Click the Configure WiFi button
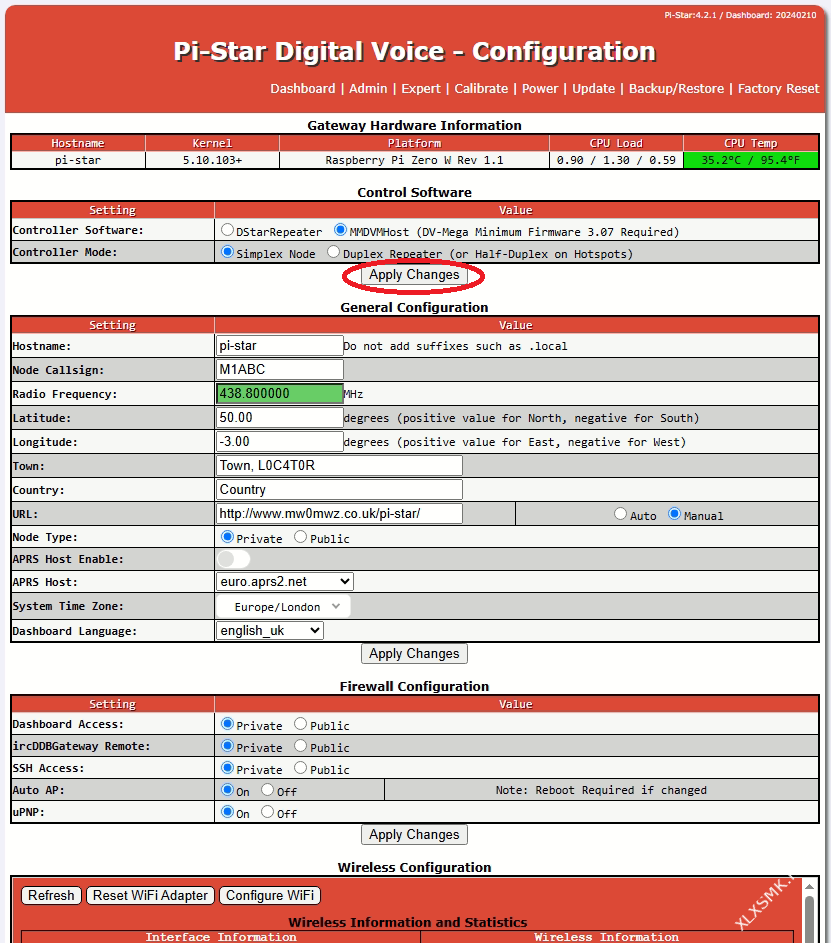 [x=270, y=895]
